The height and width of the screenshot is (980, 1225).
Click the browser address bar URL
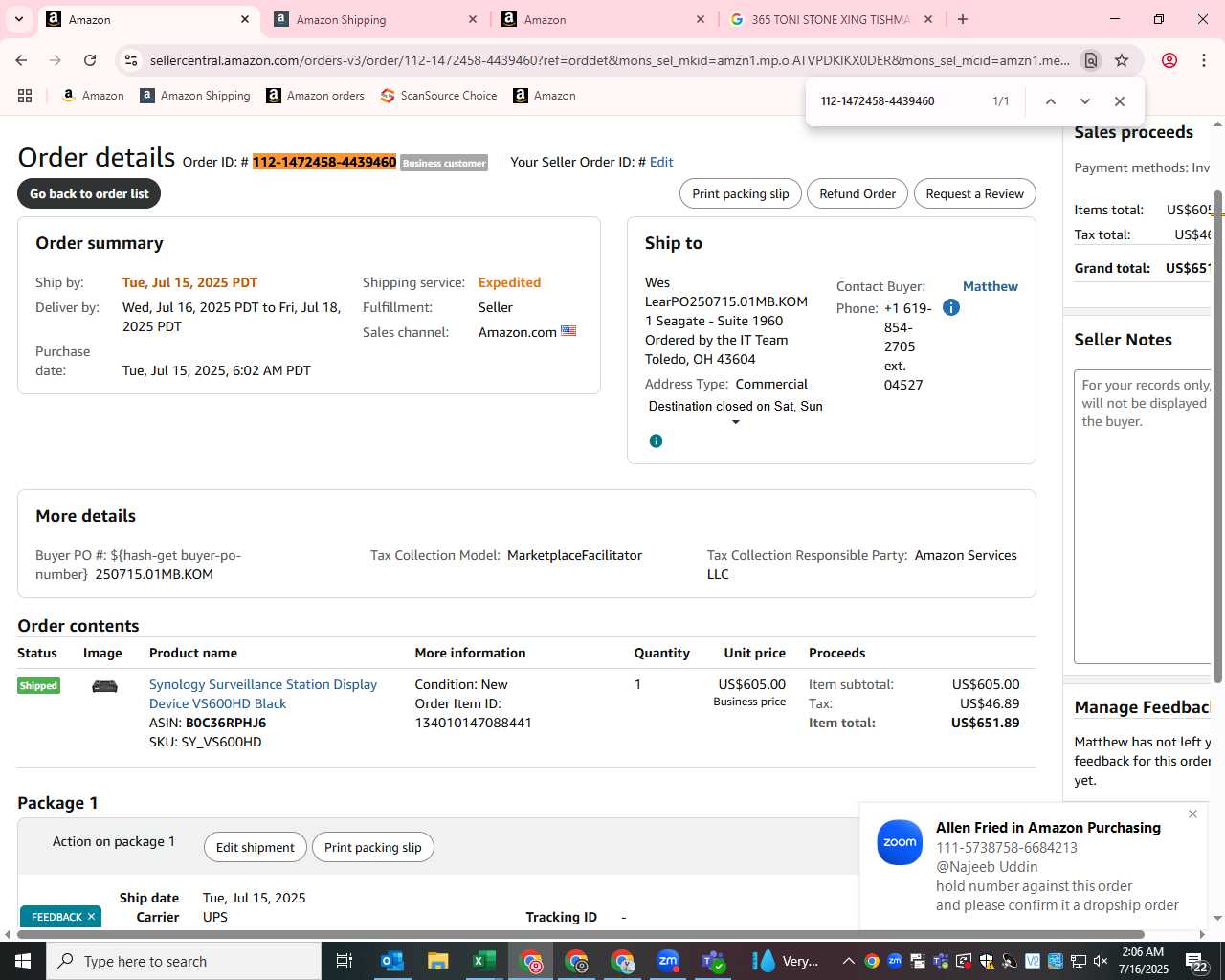[x=610, y=60]
